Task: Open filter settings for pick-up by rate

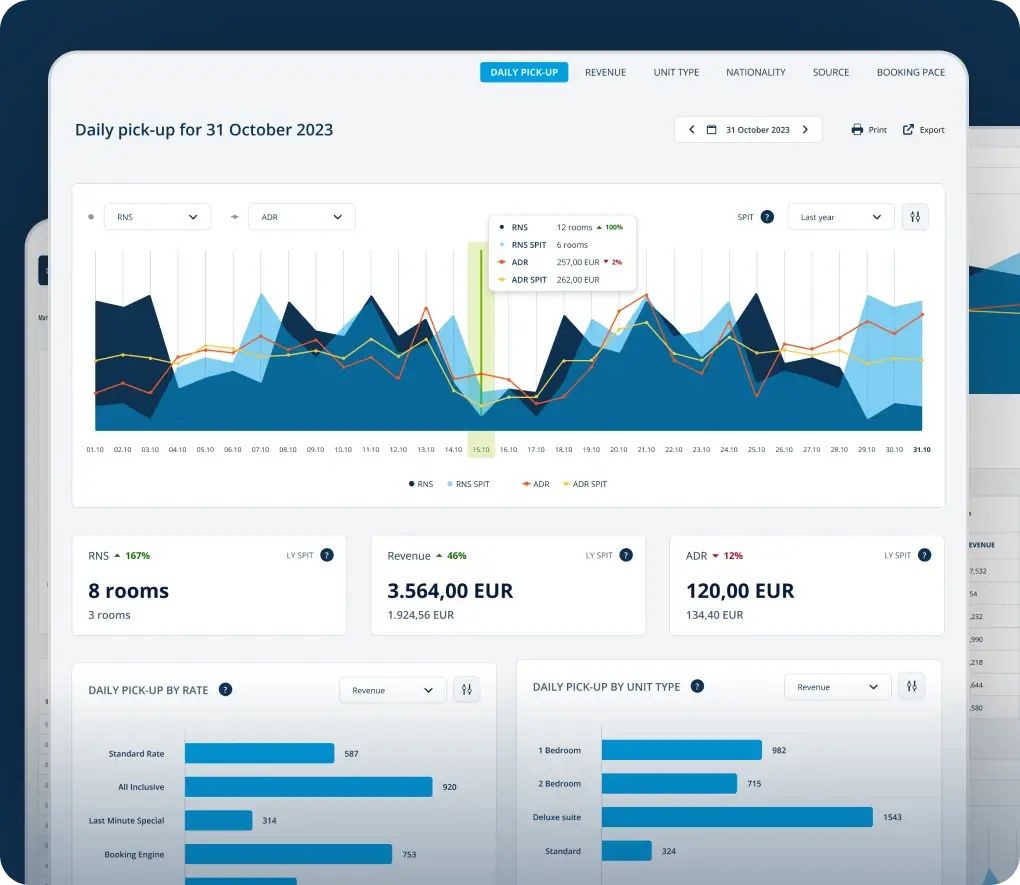Action: click(x=467, y=690)
